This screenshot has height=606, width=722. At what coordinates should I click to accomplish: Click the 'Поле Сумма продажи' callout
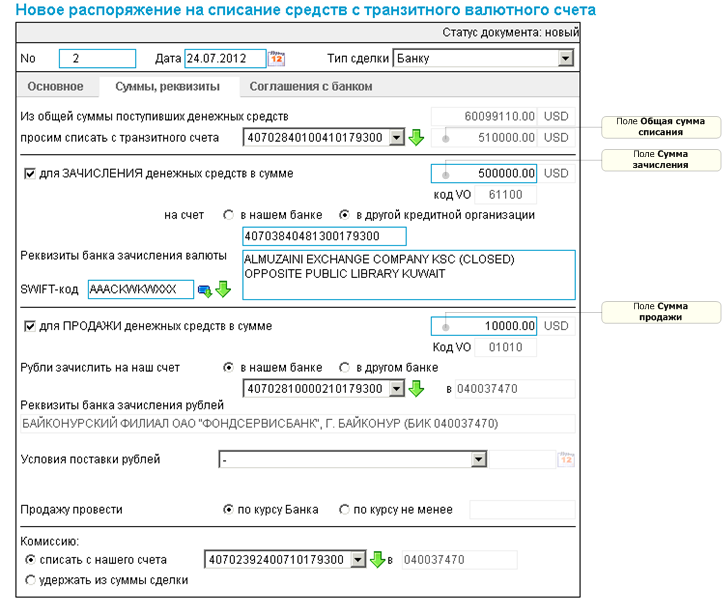[661, 312]
